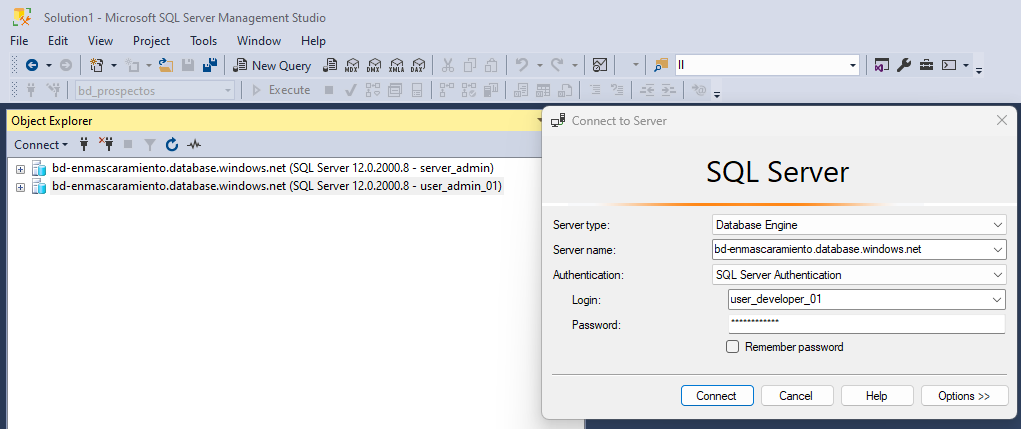Click the Stop icon in Object Explorer toolbar
The height and width of the screenshot is (429, 1021).
128,145
